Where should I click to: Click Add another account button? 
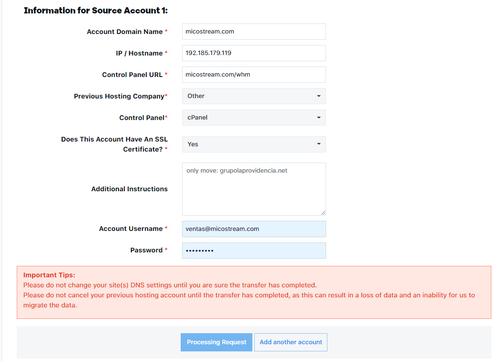(291, 342)
